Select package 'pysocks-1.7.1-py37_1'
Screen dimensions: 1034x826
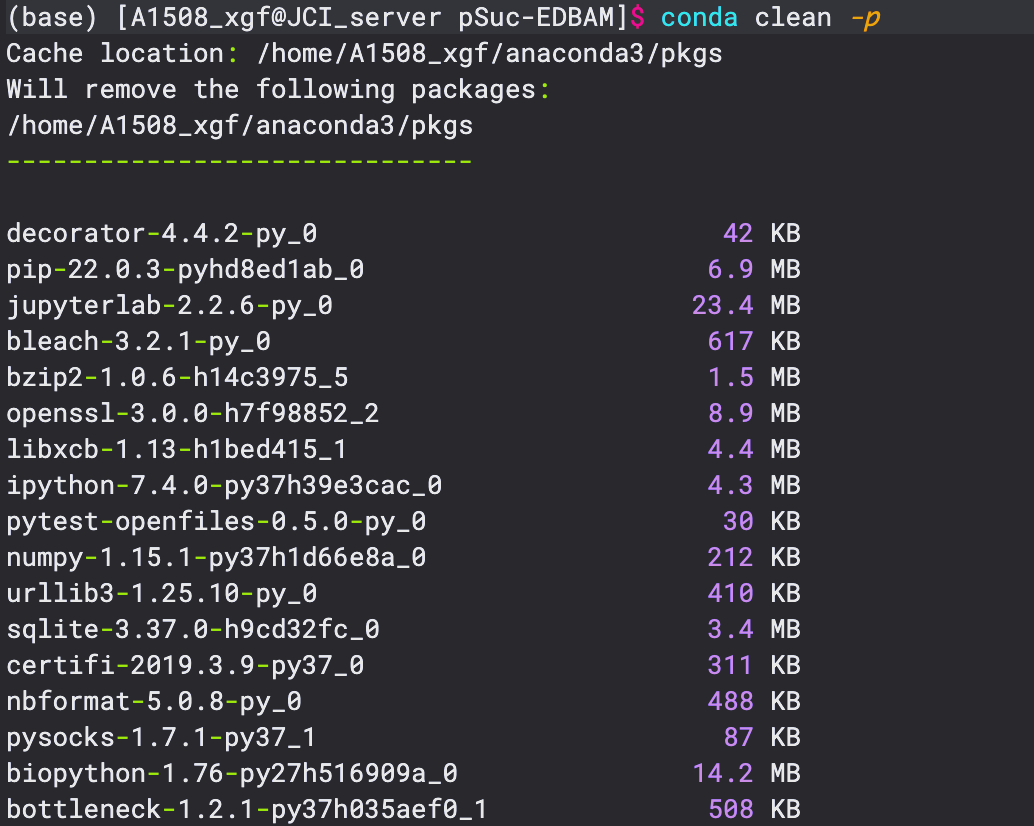(162, 738)
